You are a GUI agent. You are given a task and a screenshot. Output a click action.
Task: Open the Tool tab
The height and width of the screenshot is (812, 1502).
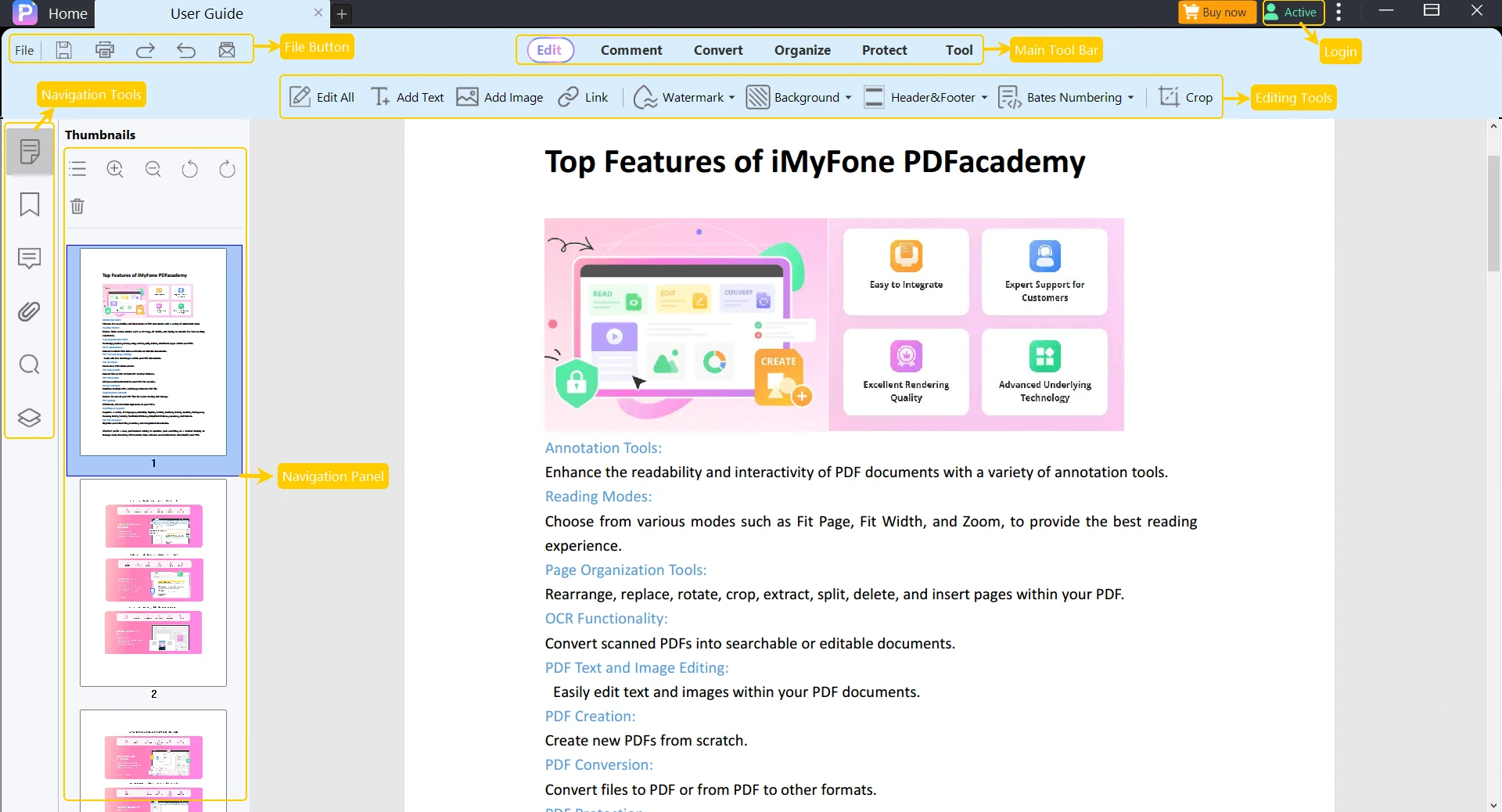(x=959, y=50)
